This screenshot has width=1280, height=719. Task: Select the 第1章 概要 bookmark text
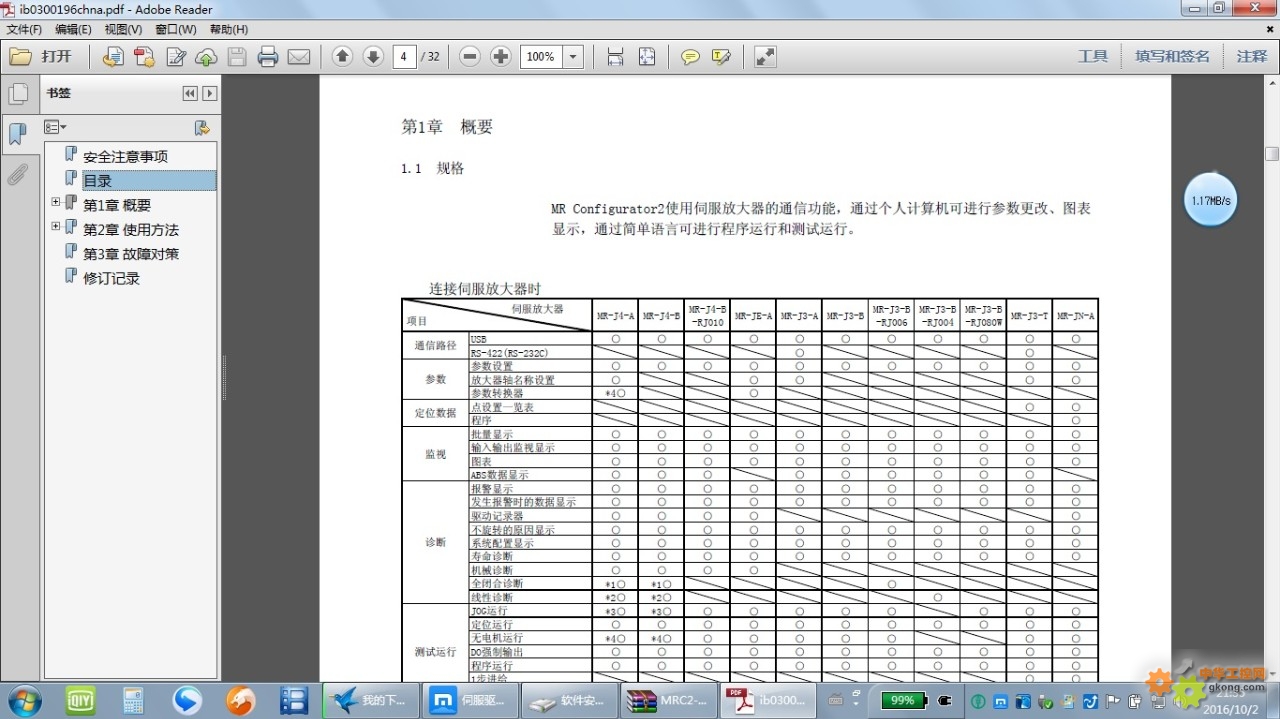[117, 205]
